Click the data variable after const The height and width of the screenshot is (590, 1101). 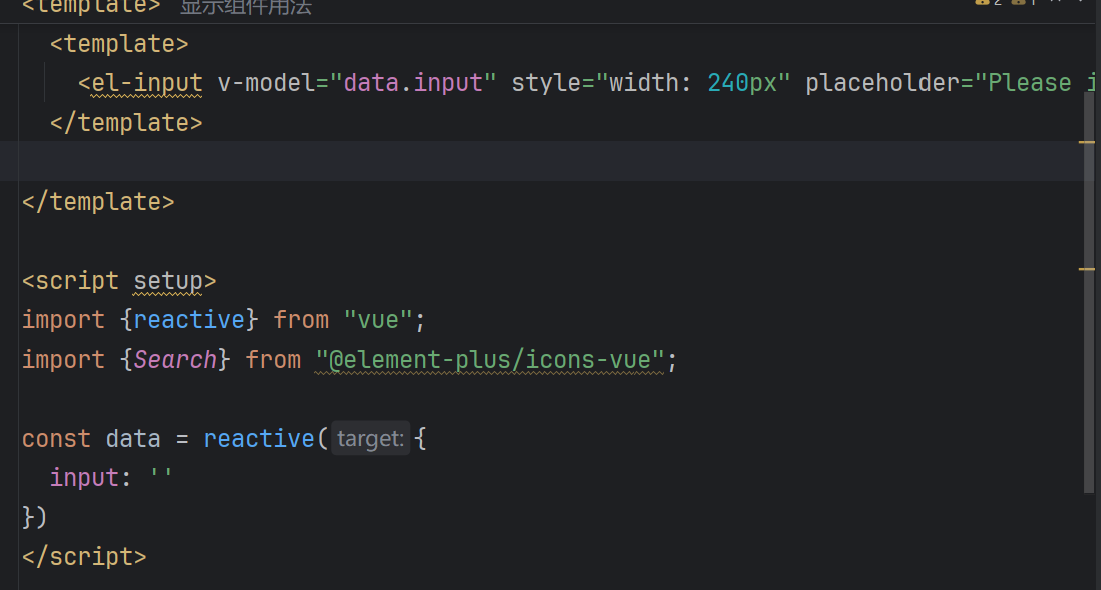(133, 439)
